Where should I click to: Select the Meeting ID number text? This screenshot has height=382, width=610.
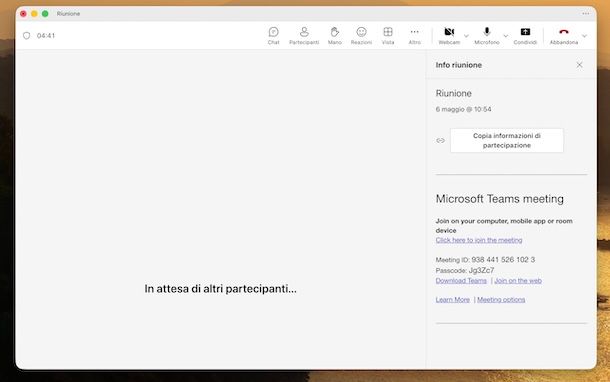[x=503, y=259]
